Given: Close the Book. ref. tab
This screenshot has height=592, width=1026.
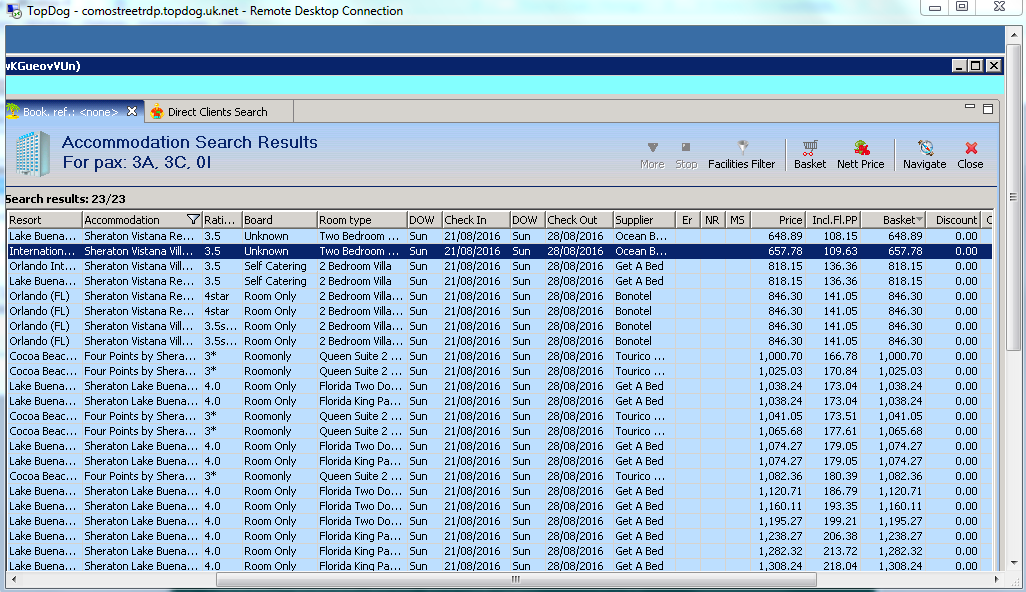Looking at the screenshot, I should click(x=132, y=111).
